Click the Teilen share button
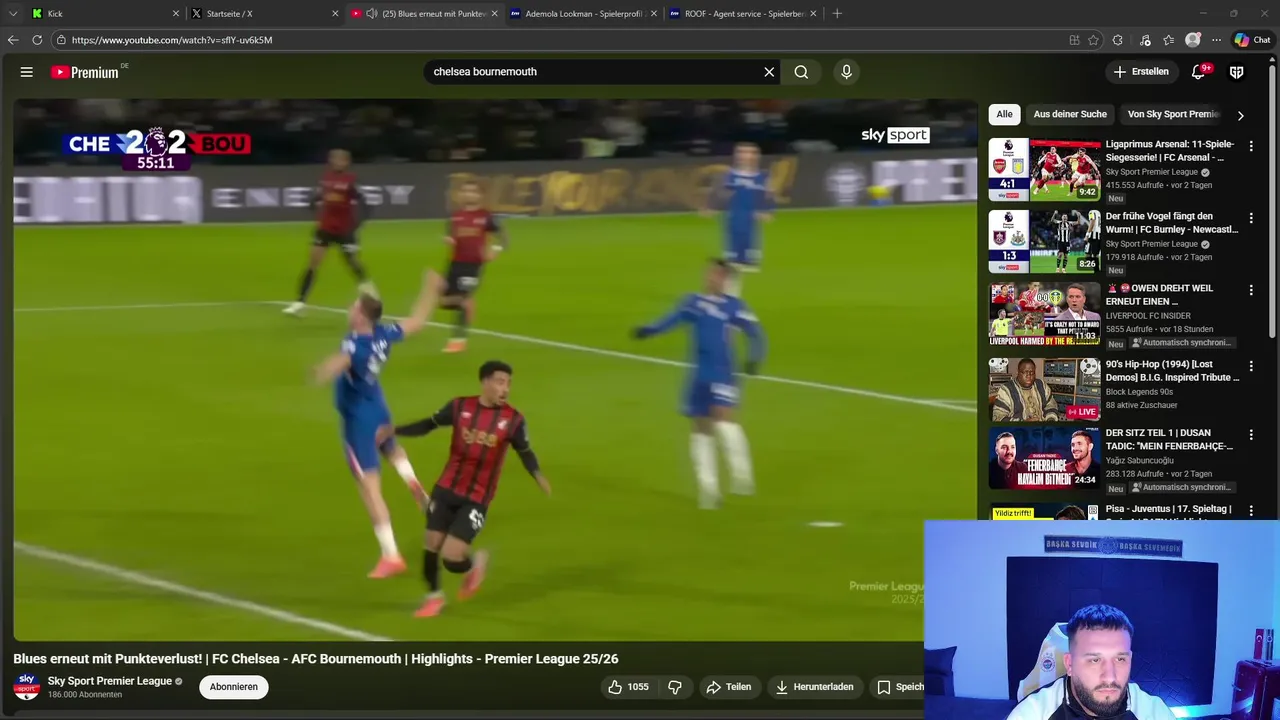Image resolution: width=1280 pixels, height=720 pixels. click(x=729, y=687)
